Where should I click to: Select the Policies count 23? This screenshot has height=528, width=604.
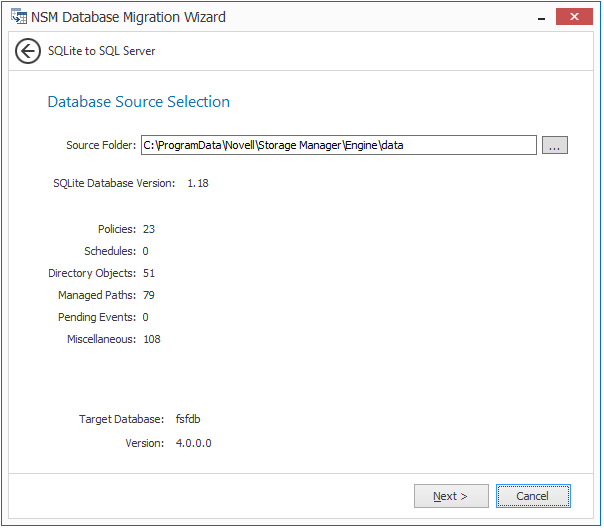click(149, 229)
